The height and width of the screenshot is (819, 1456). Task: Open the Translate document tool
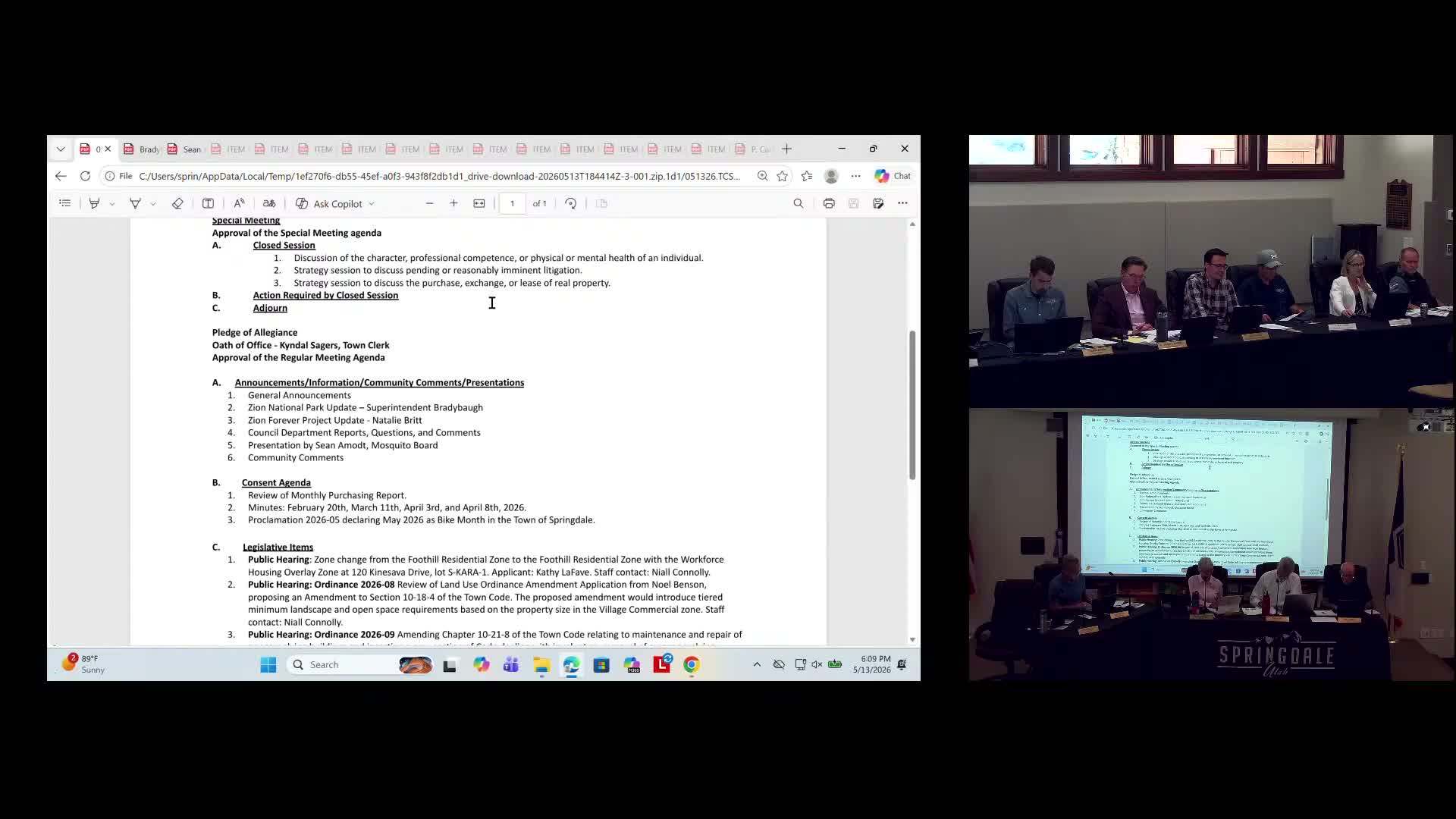269,203
